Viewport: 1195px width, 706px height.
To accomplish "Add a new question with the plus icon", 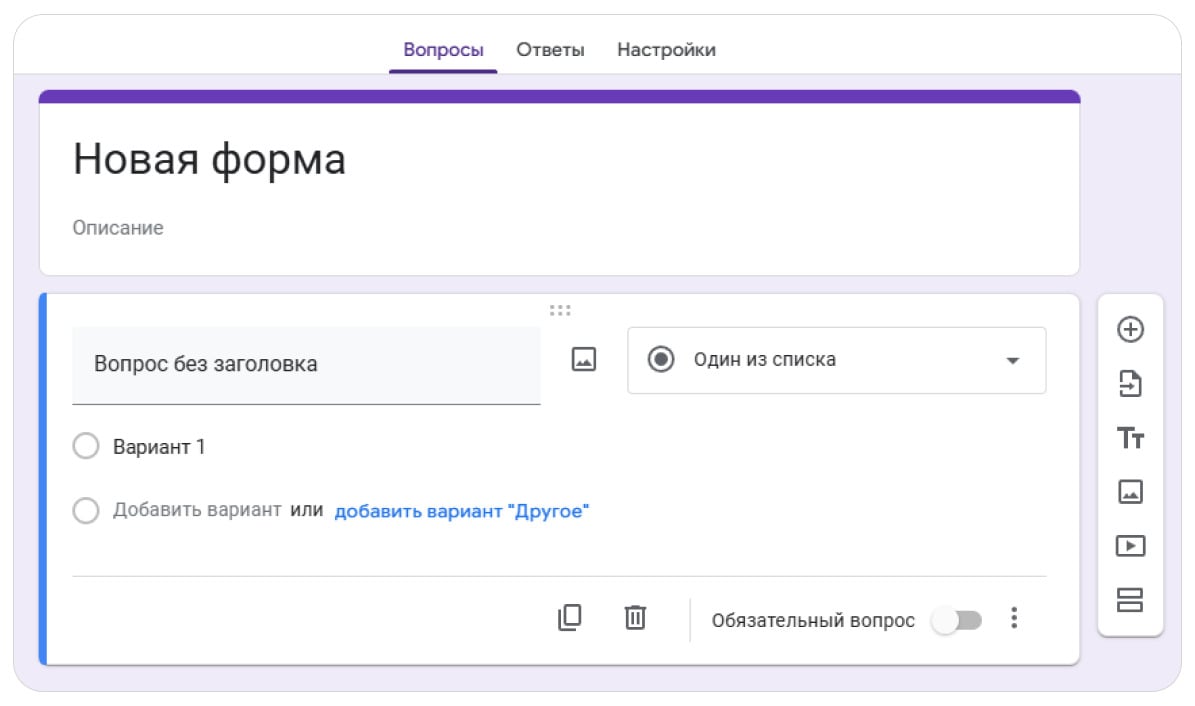I will tap(1130, 330).
